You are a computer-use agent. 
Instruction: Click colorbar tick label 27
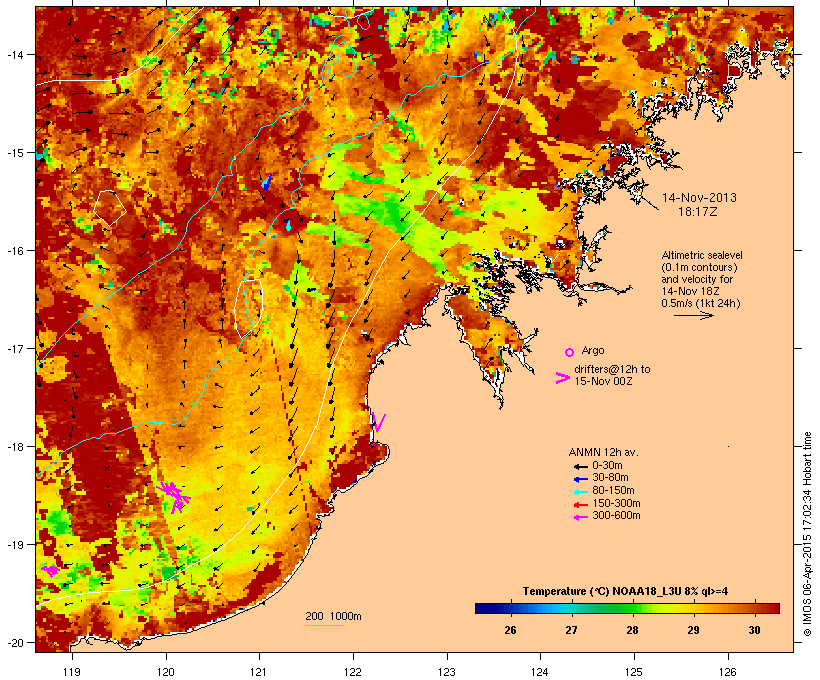[x=571, y=630]
